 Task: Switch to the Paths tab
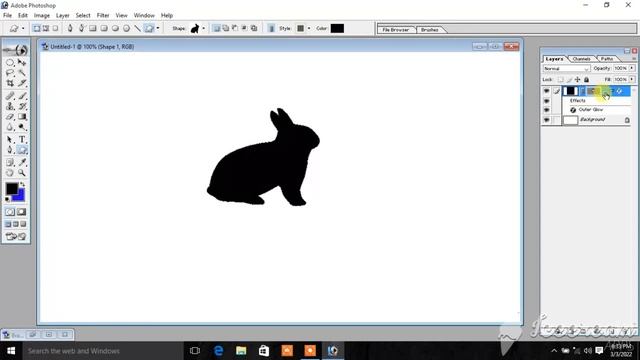click(x=607, y=59)
